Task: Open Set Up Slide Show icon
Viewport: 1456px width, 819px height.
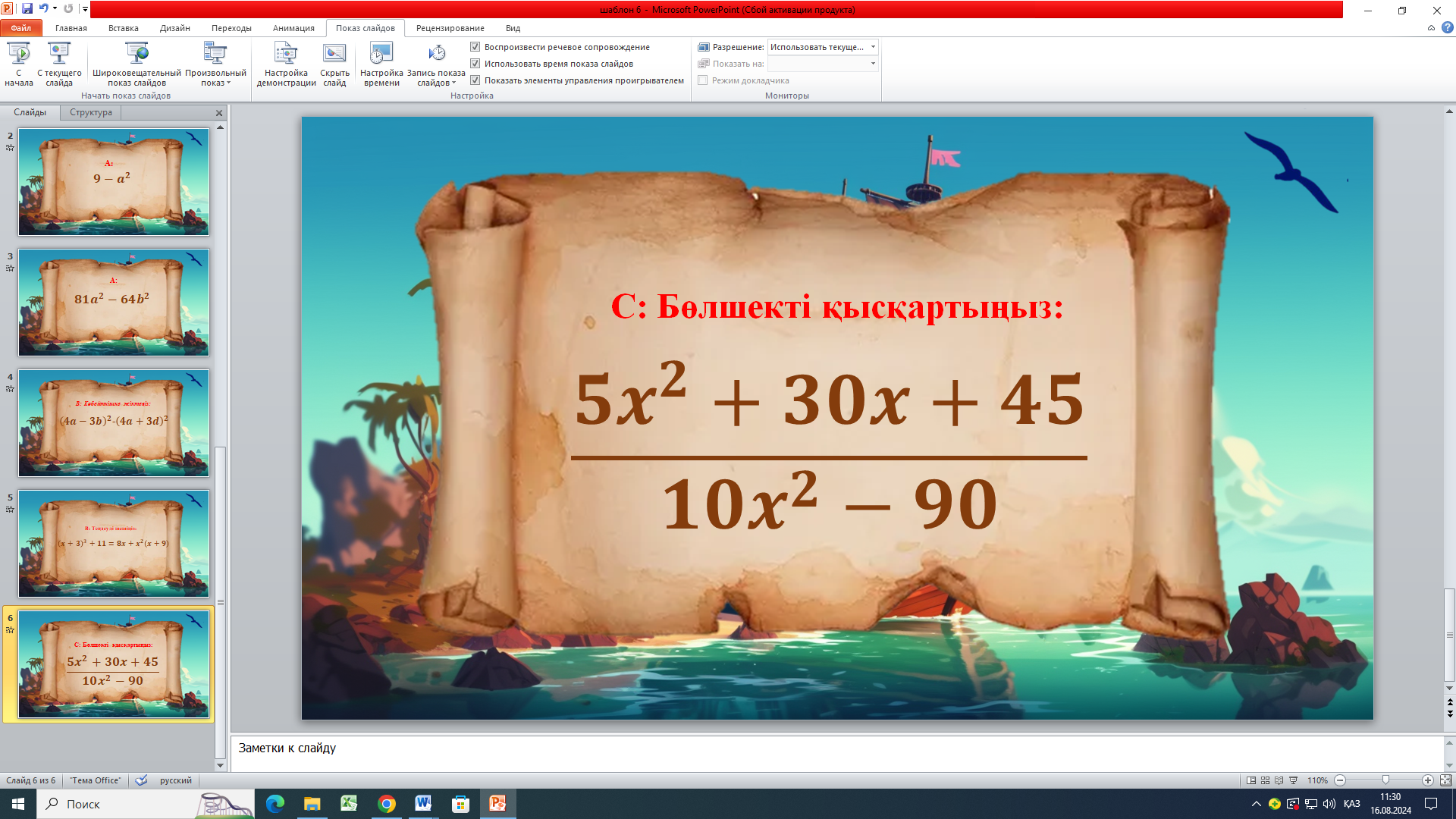Action: [x=286, y=54]
